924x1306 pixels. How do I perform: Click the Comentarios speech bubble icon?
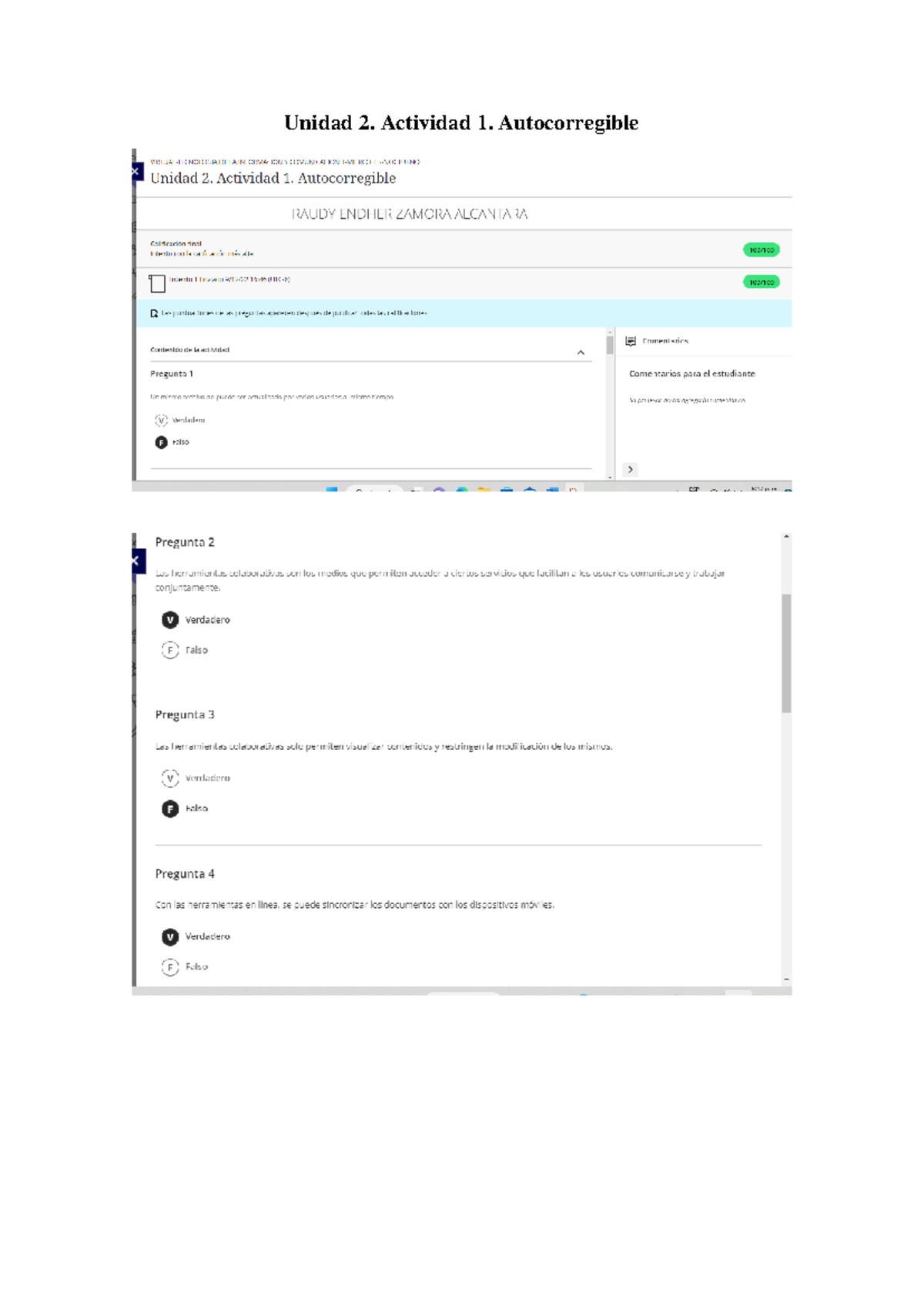pos(631,341)
